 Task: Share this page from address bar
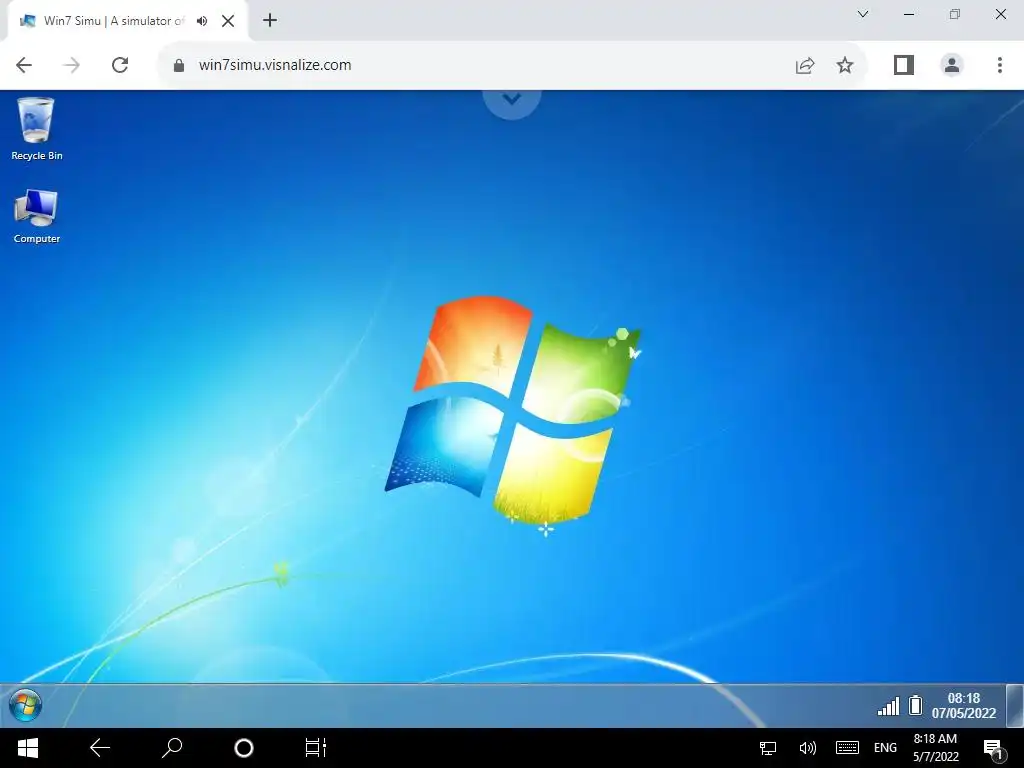pyautogui.click(x=805, y=65)
